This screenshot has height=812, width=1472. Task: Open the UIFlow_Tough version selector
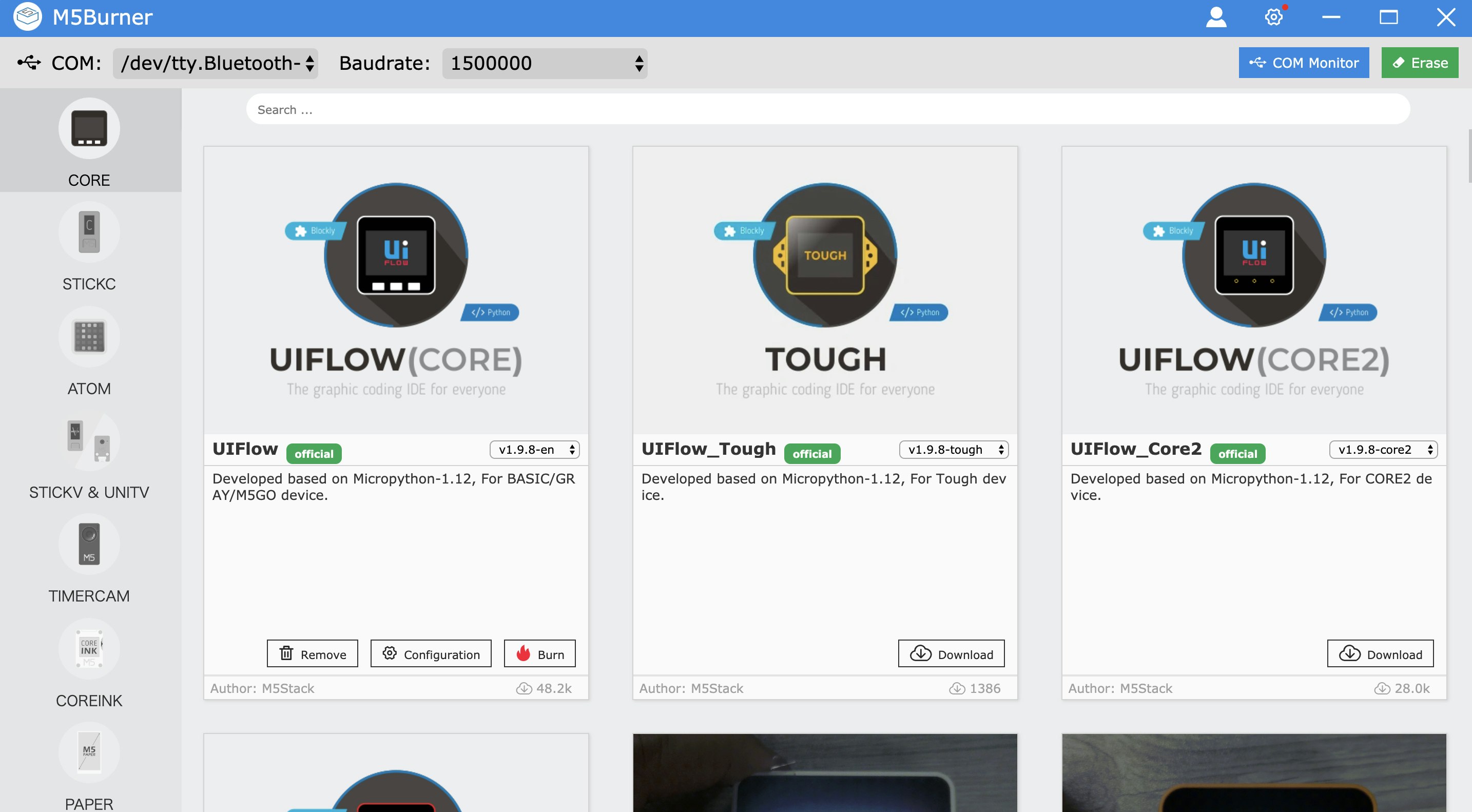(954, 450)
